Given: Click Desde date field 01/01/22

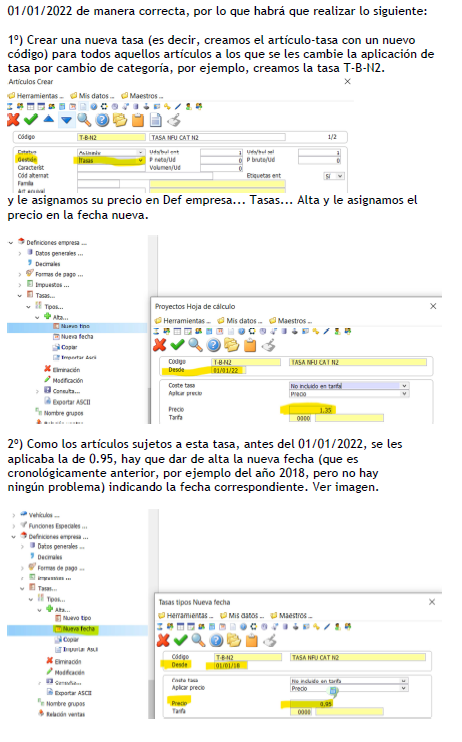Looking at the screenshot, I should click(x=229, y=371).
